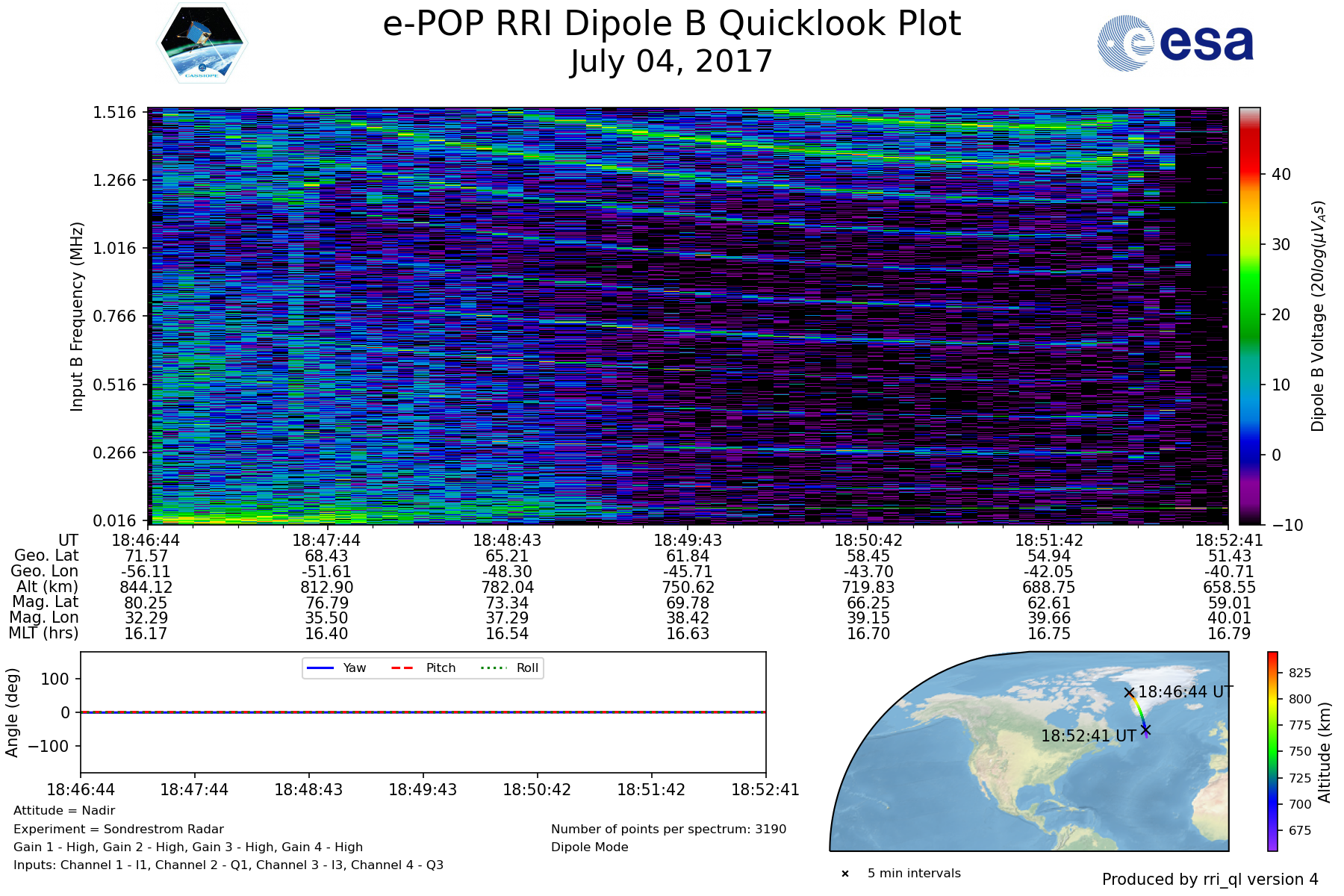Click the Number of points per spectrum text

click(x=668, y=829)
